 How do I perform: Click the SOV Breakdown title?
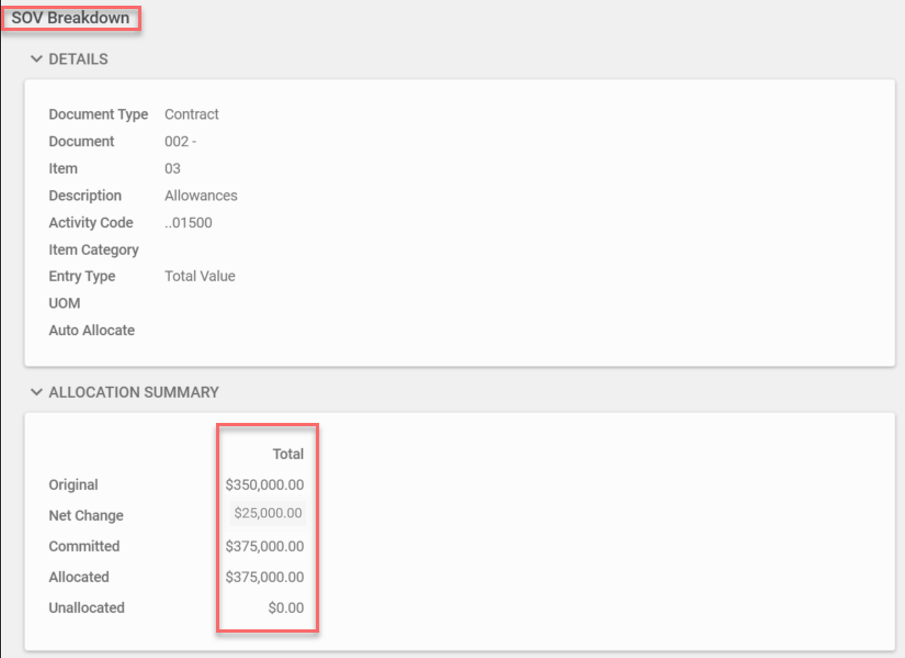click(x=70, y=18)
